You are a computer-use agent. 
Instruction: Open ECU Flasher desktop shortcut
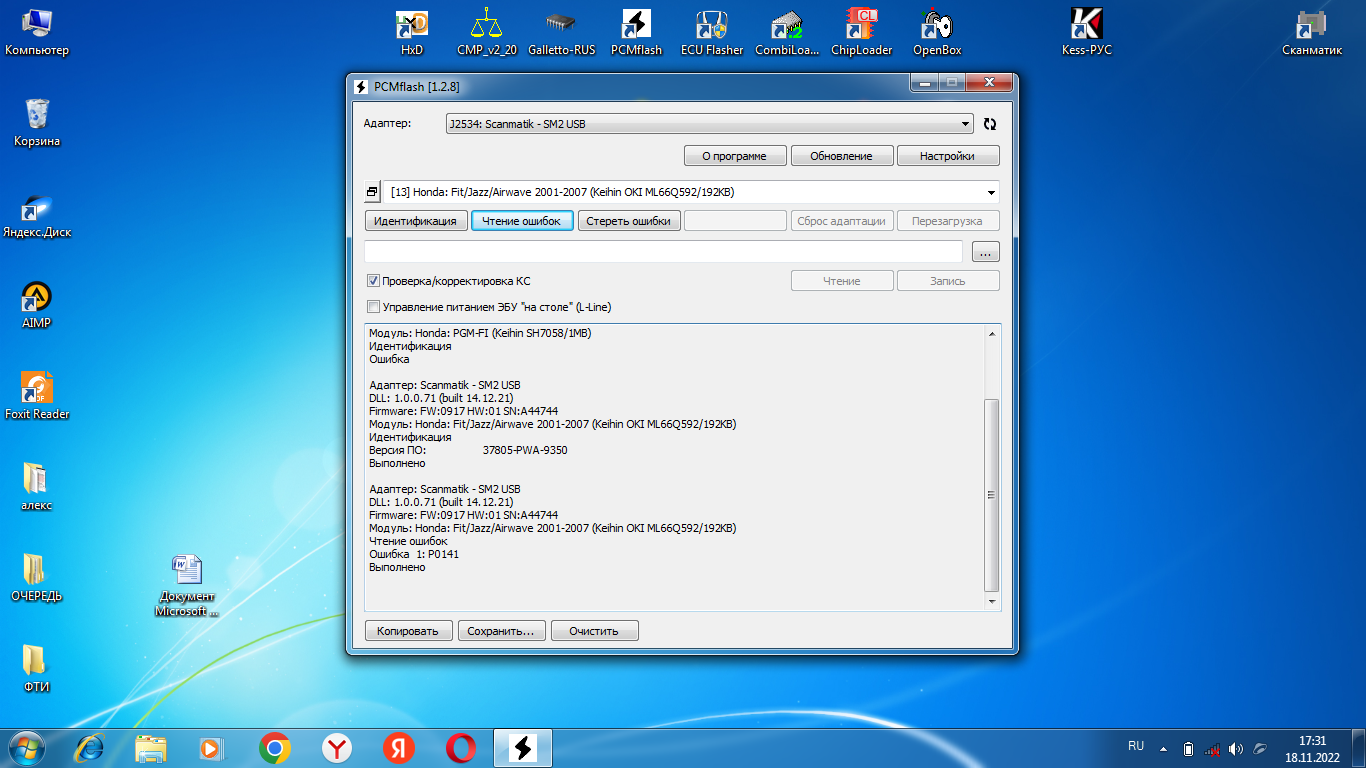click(x=711, y=31)
